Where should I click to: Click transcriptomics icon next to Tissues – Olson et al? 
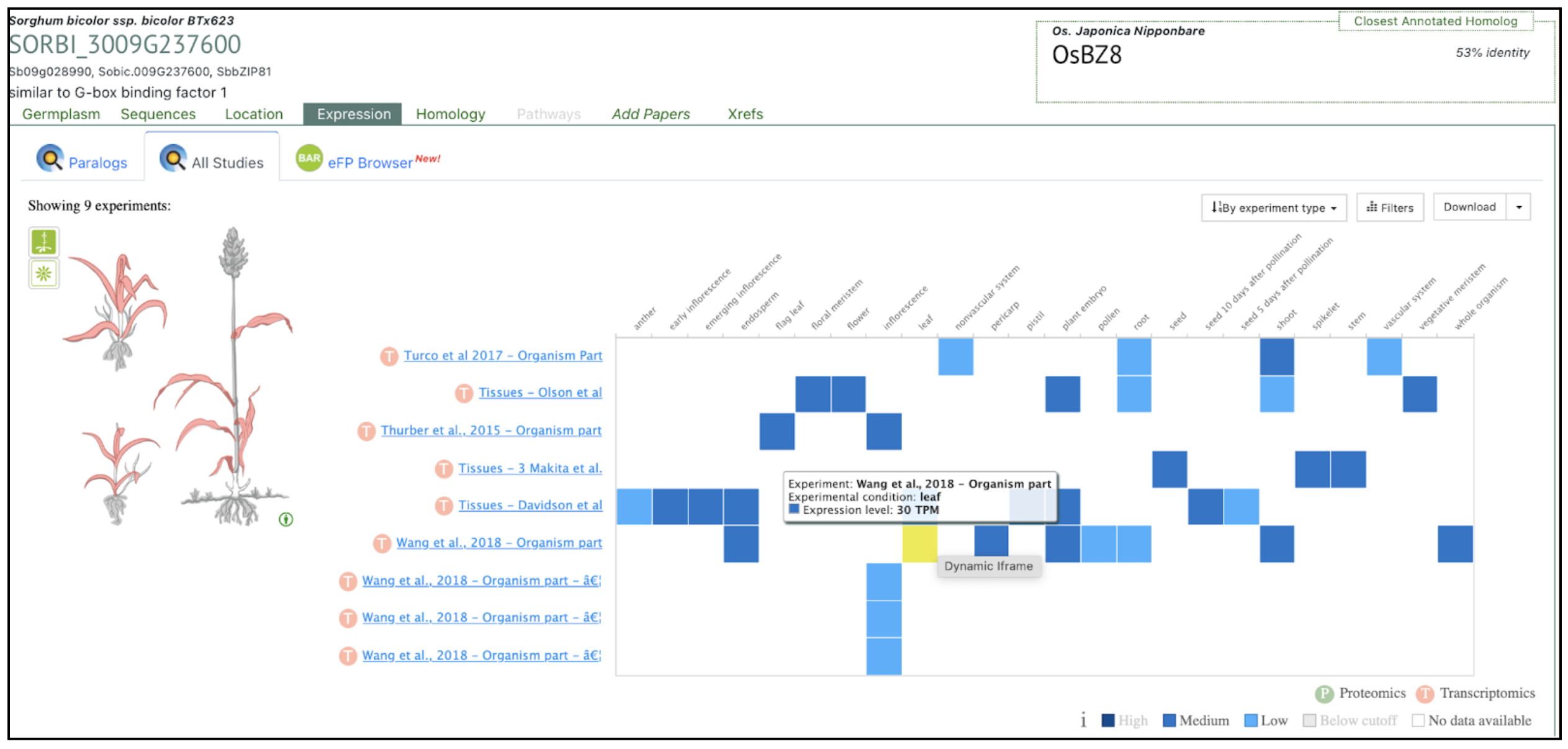pyautogui.click(x=464, y=393)
